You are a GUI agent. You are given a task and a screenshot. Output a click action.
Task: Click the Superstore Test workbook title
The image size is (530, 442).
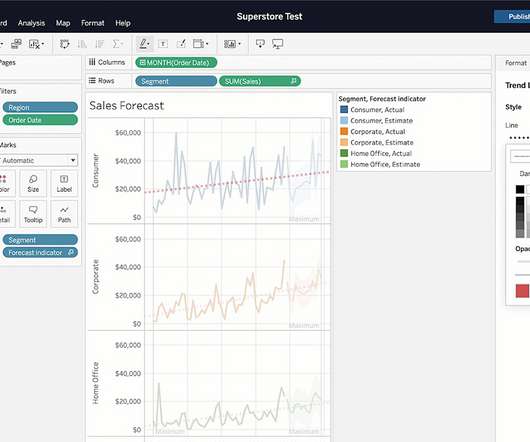269,17
